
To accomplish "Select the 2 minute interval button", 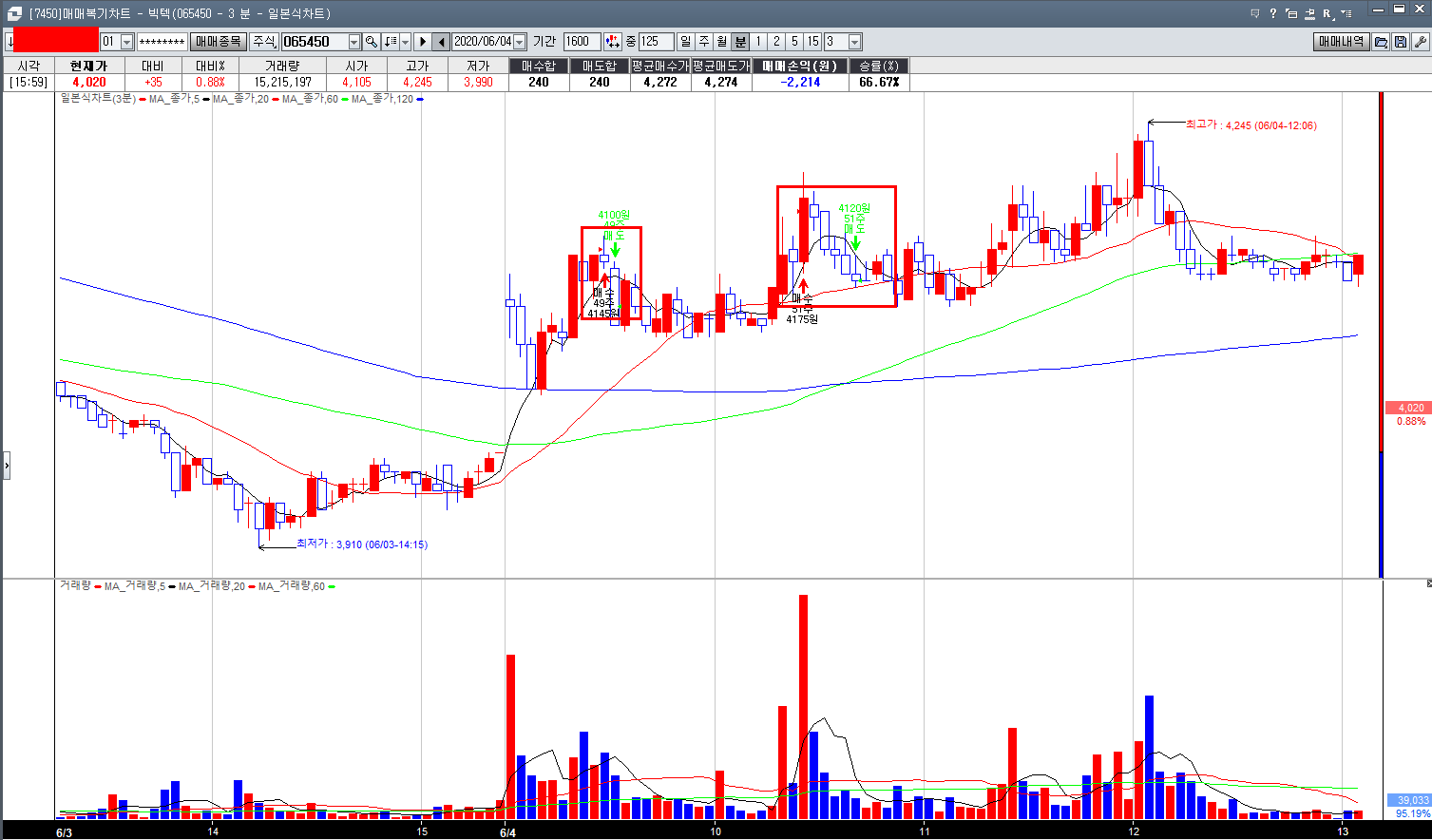I will 776,42.
